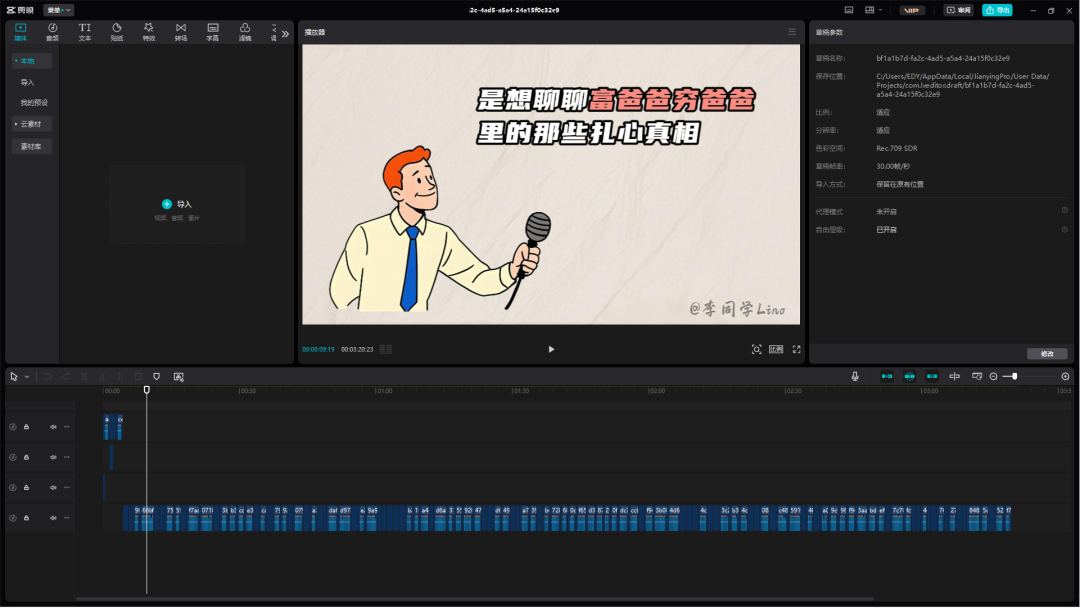The height and width of the screenshot is (608, 1080).
Task: Expand the 云素材 cloud materials section
Action: point(30,124)
